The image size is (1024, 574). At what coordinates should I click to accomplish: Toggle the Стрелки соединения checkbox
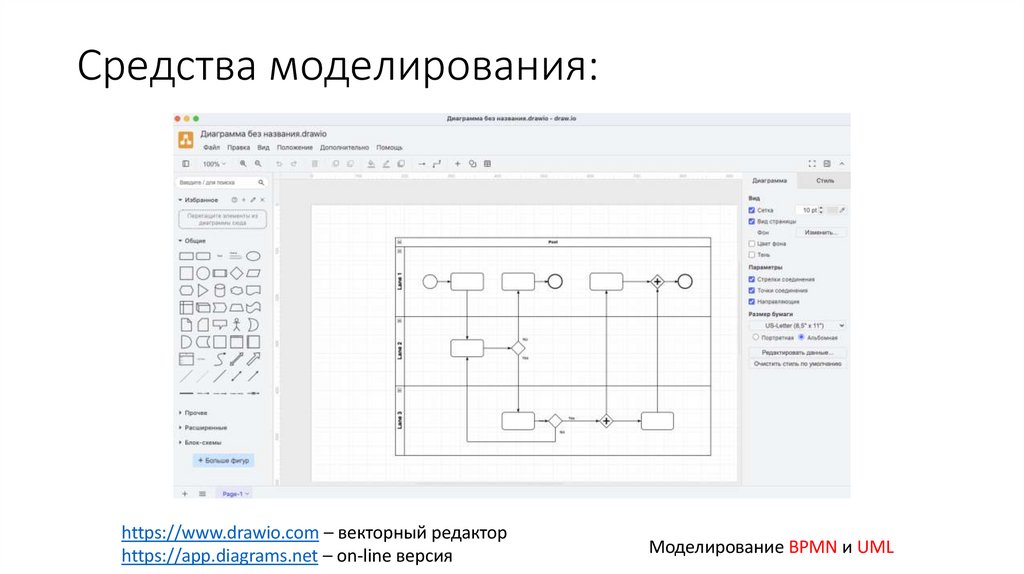pyautogui.click(x=752, y=279)
